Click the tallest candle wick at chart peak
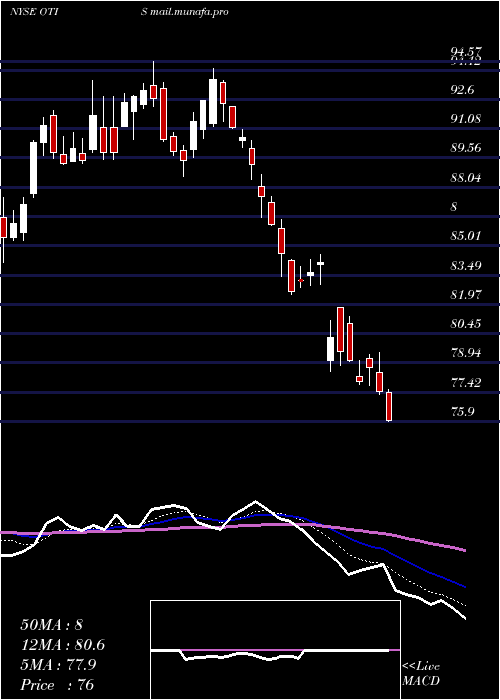 pyautogui.click(x=153, y=84)
